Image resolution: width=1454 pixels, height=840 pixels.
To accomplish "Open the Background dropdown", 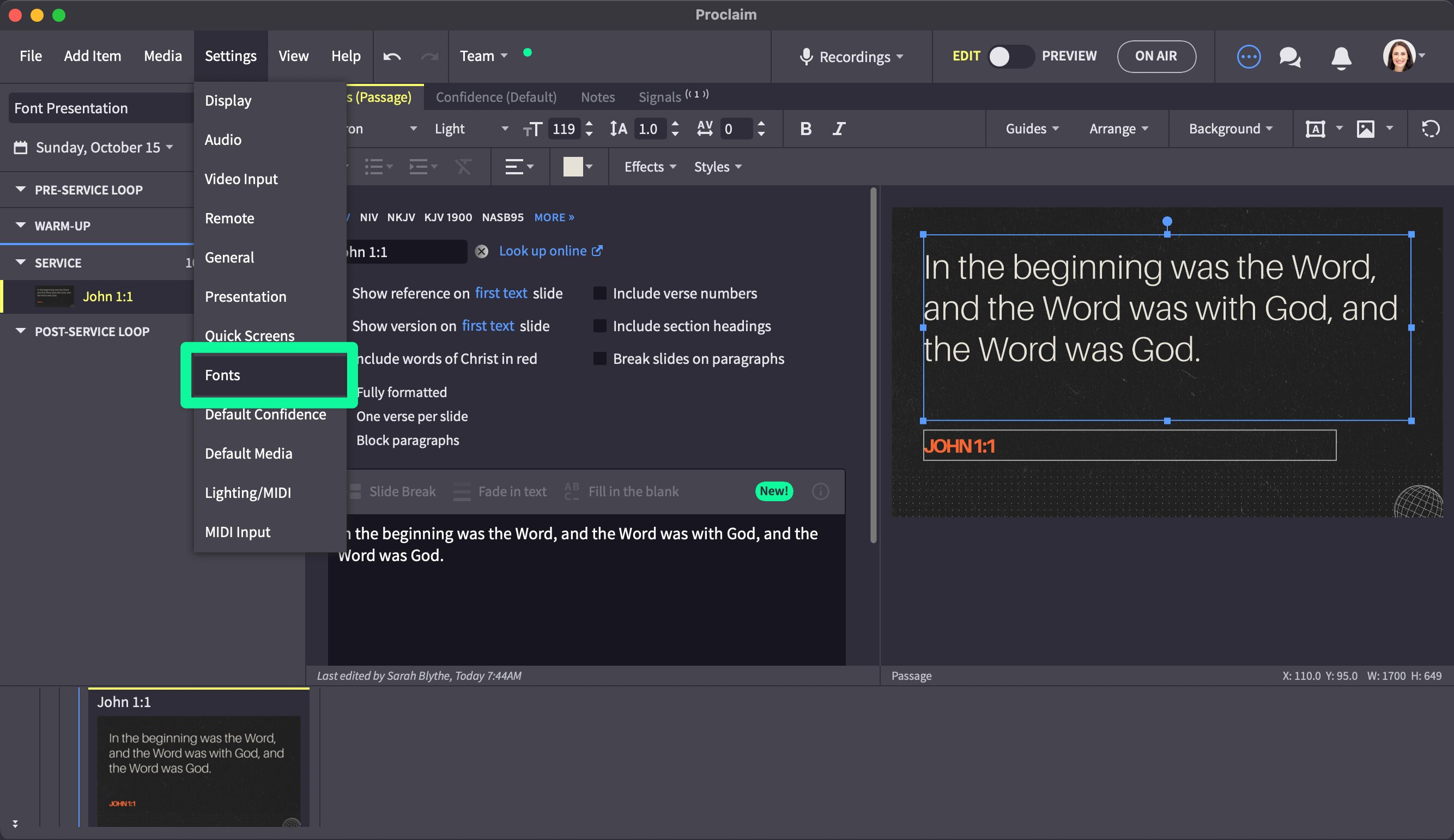I will click(x=1230, y=129).
